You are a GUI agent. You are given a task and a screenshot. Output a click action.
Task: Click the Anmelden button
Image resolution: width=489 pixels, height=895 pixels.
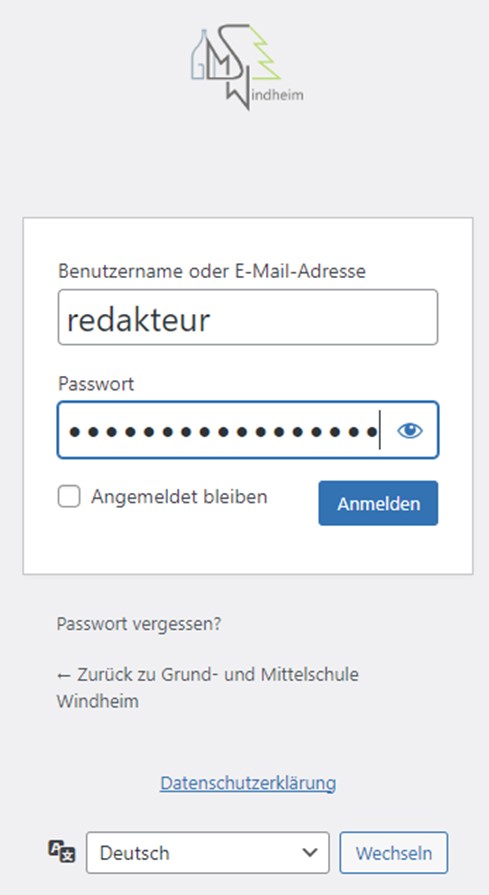pos(378,503)
